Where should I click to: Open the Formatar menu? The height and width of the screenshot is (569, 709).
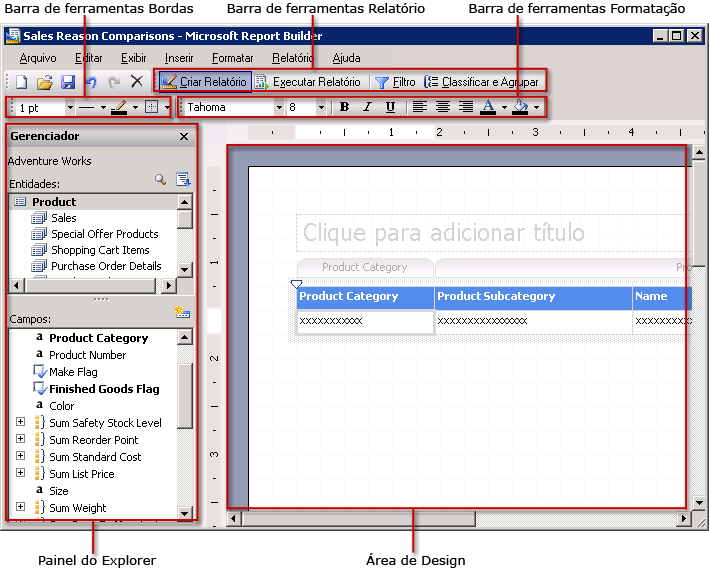pos(232,58)
